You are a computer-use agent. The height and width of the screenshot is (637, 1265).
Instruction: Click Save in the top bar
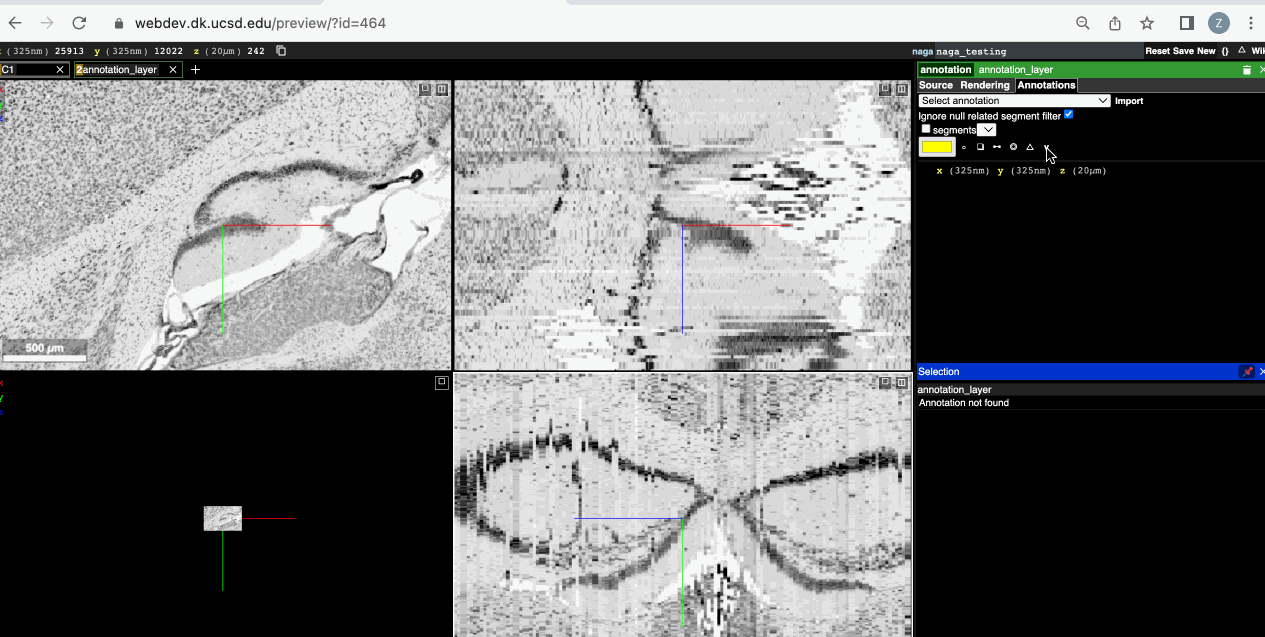click(x=1183, y=51)
